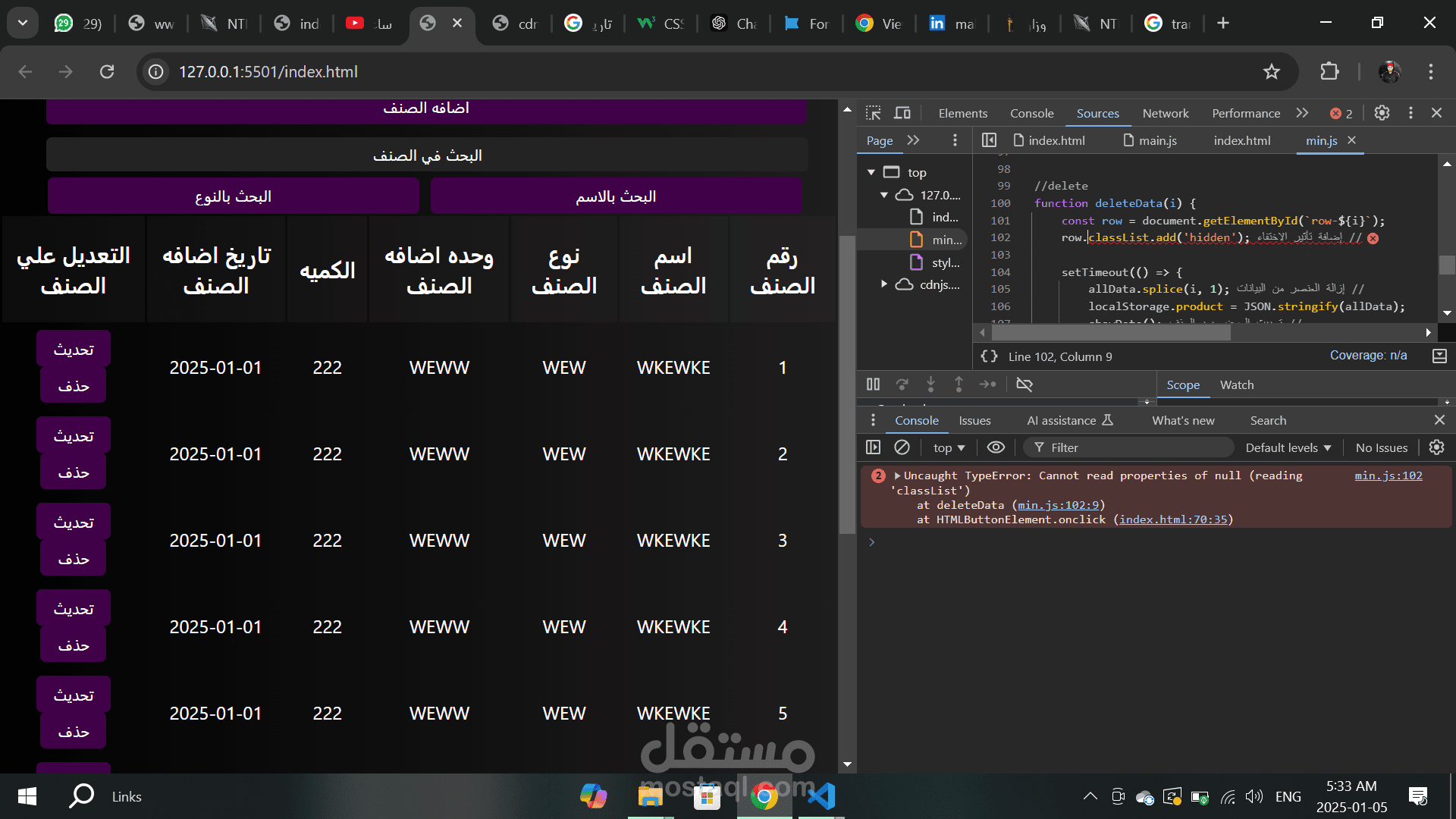Click the اضافه الصنف button
Screen dimensions: 1456x819
coord(426,109)
